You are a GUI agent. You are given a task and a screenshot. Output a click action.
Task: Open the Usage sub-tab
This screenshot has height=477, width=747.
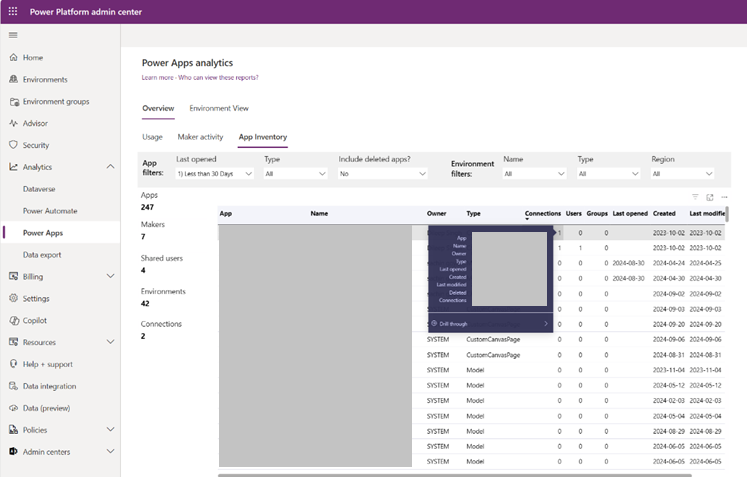click(152, 137)
